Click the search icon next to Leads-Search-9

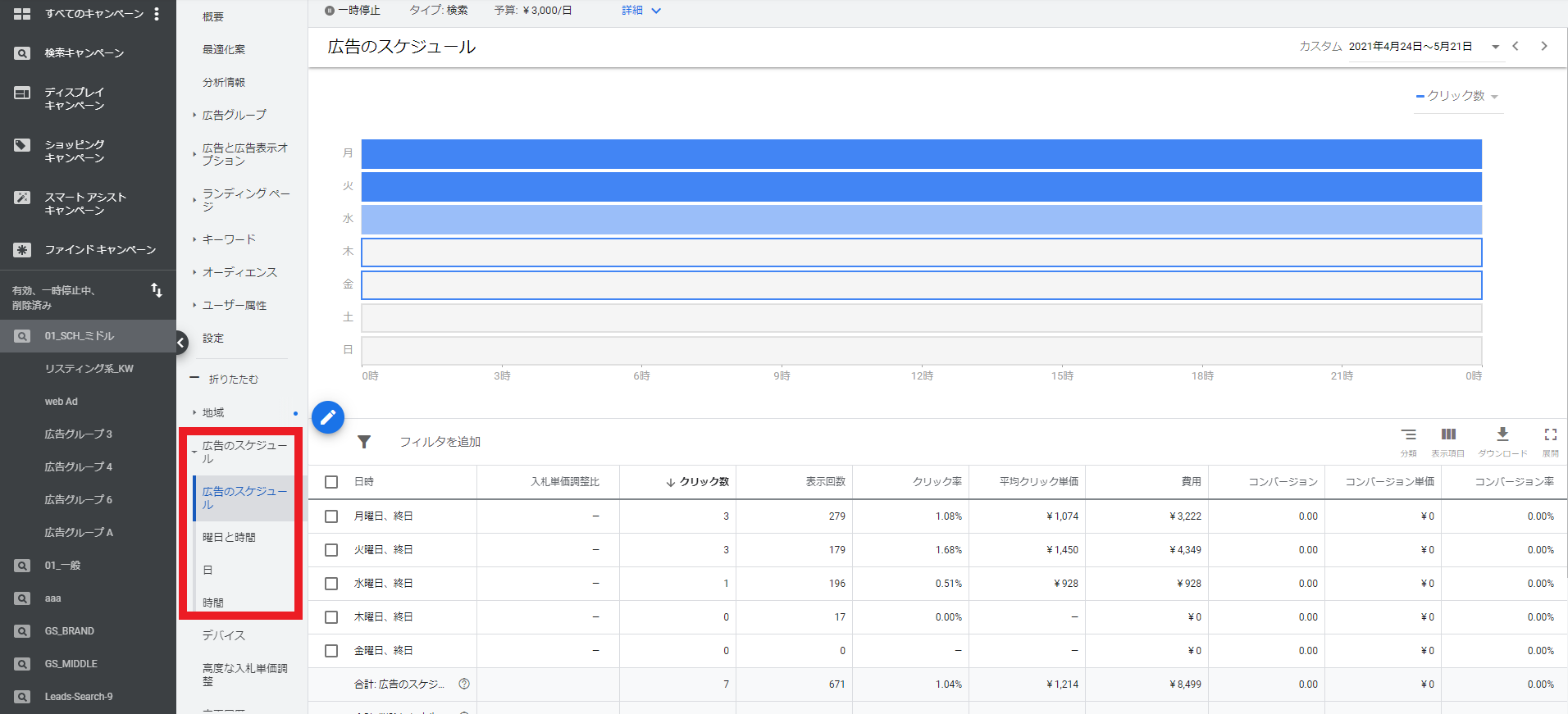(22, 697)
